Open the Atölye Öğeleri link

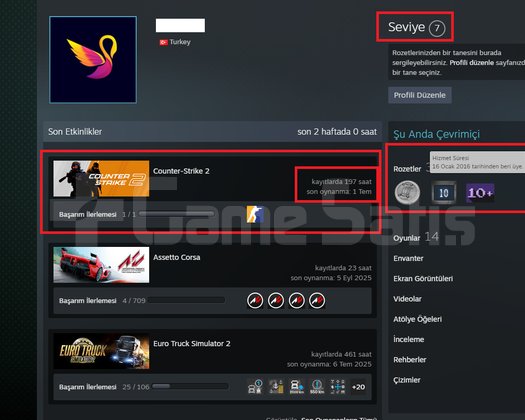click(417, 319)
